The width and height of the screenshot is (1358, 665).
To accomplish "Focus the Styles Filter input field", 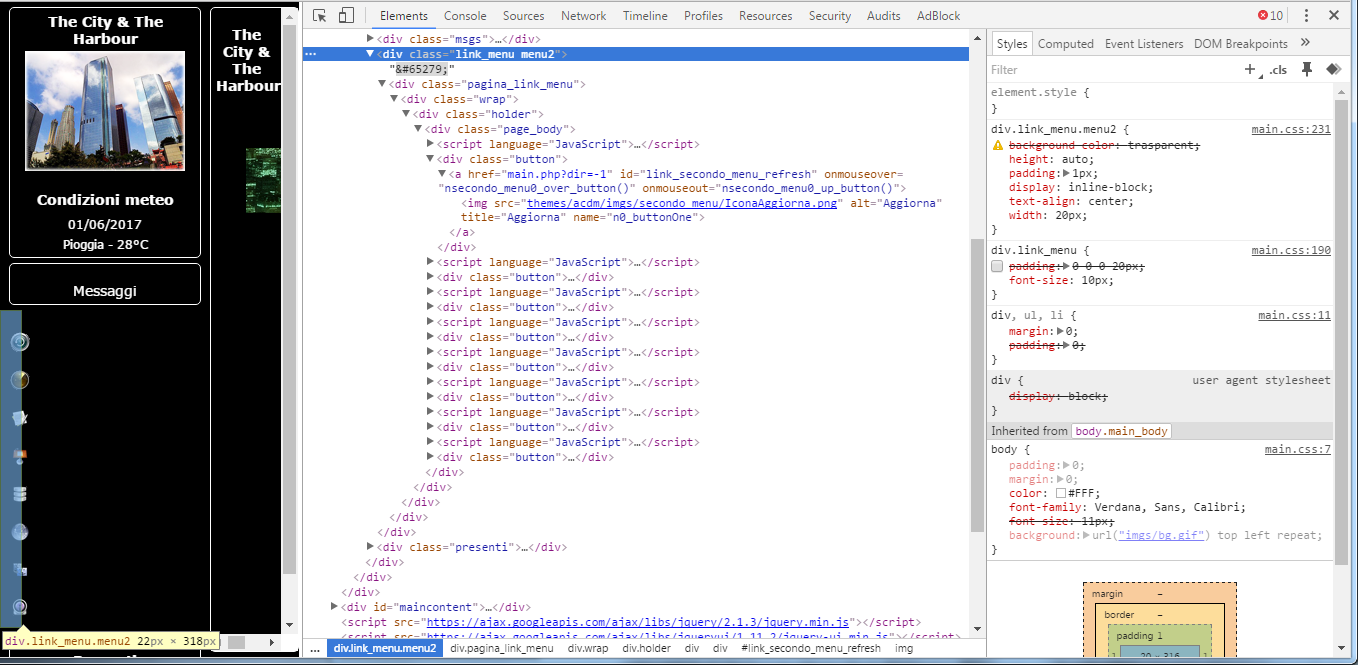I will tap(1110, 70).
